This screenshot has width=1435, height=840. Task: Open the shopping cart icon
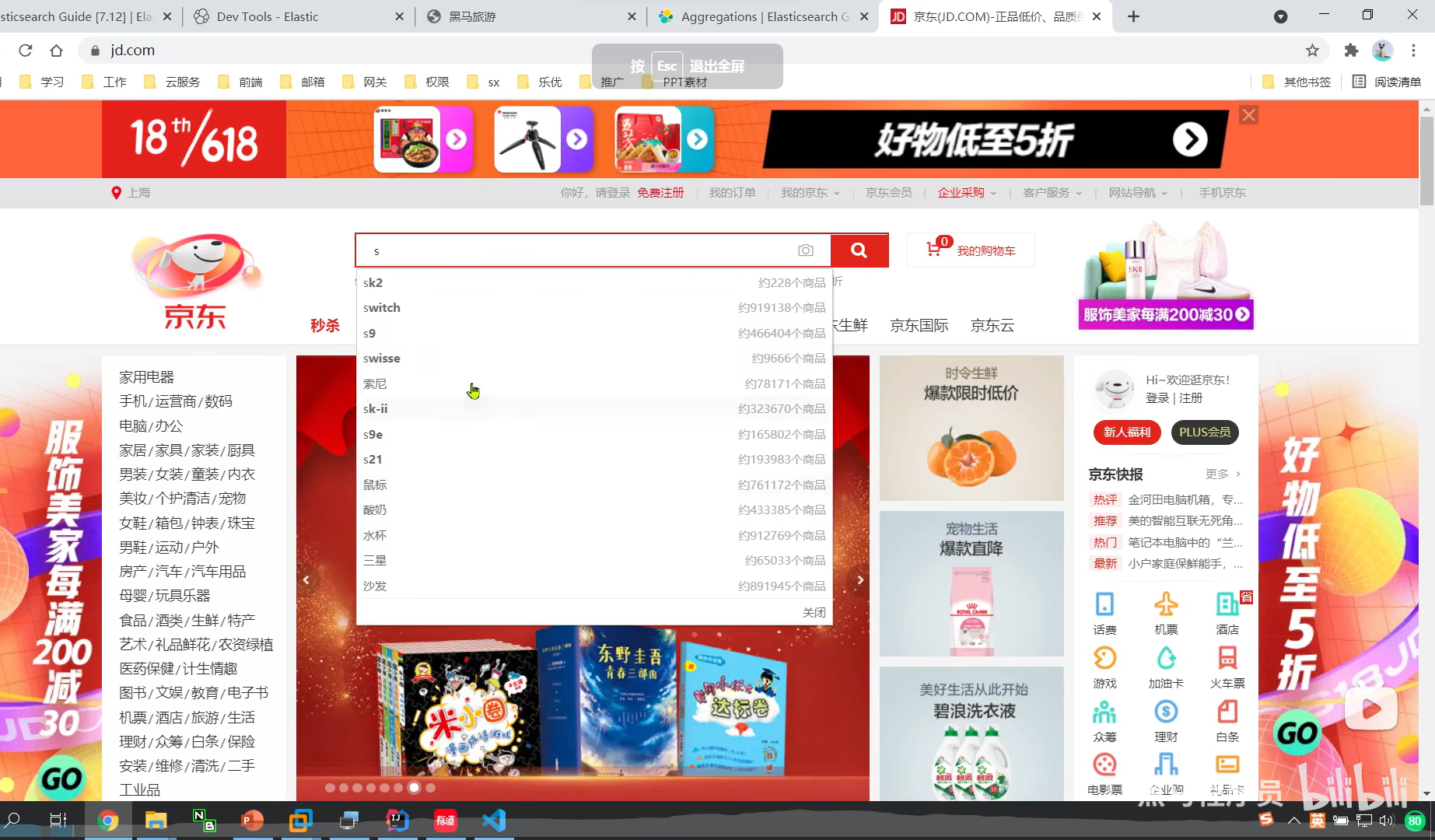tap(934, 250)
